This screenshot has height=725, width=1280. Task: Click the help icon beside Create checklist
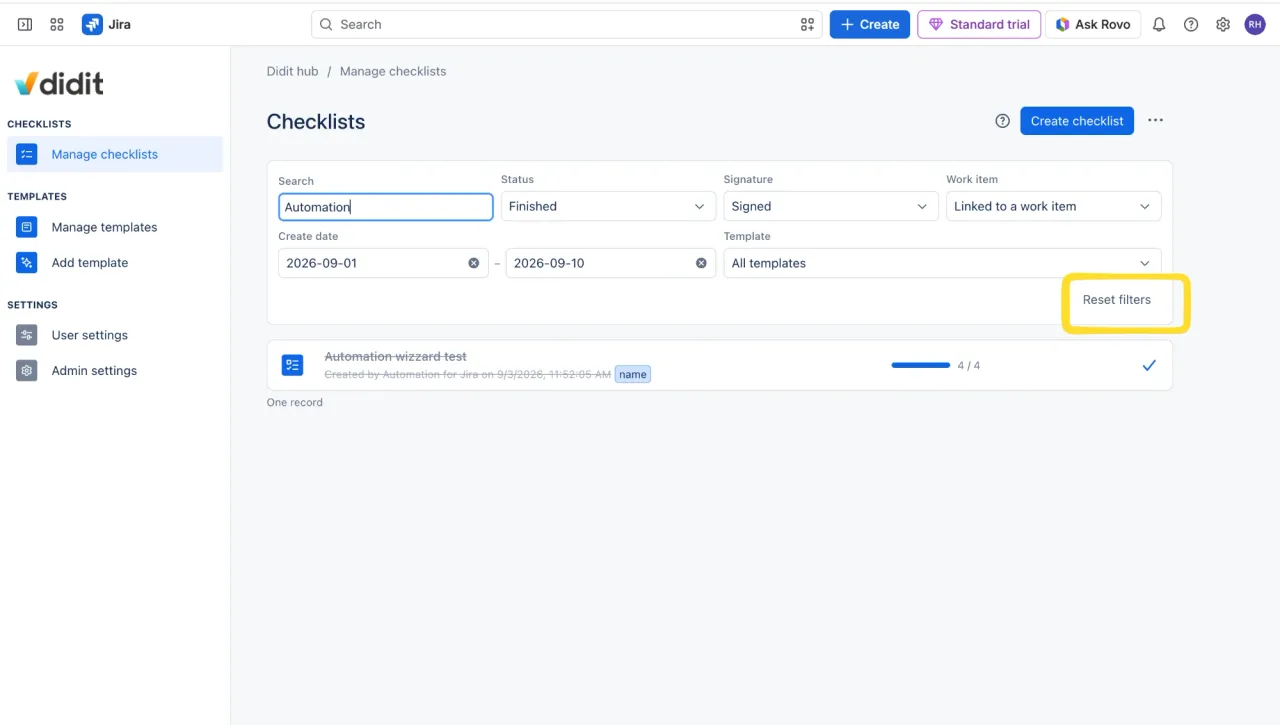[1002, 121]
